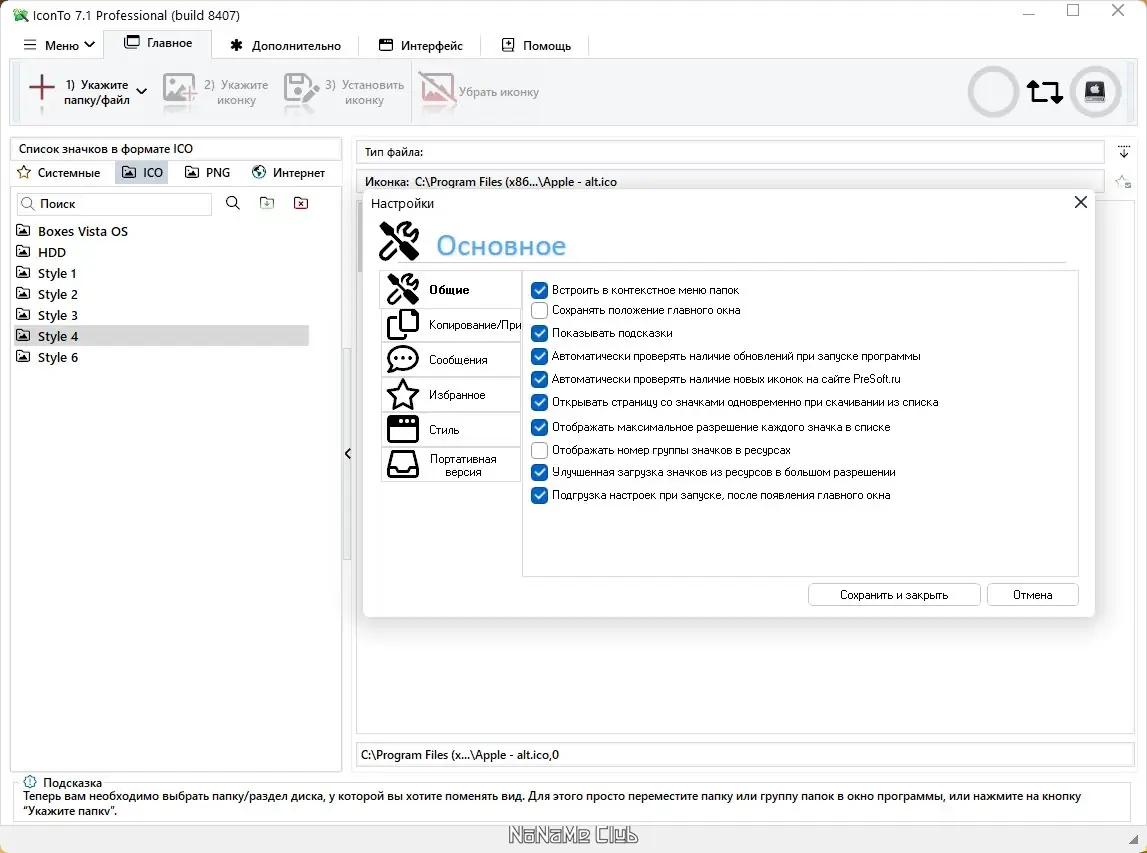Toggle 'Открывать страницу со значками' checkbox

point(539,402)
